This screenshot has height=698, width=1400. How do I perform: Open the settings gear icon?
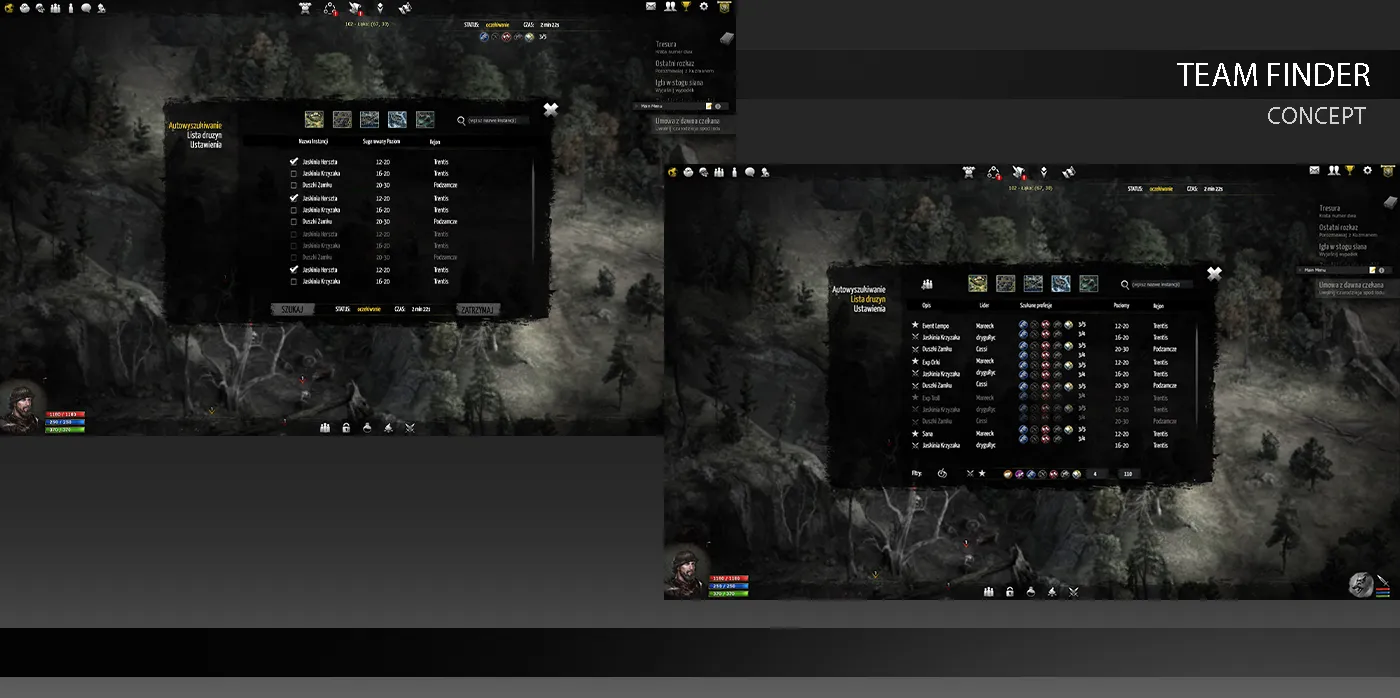point(1368,171)
